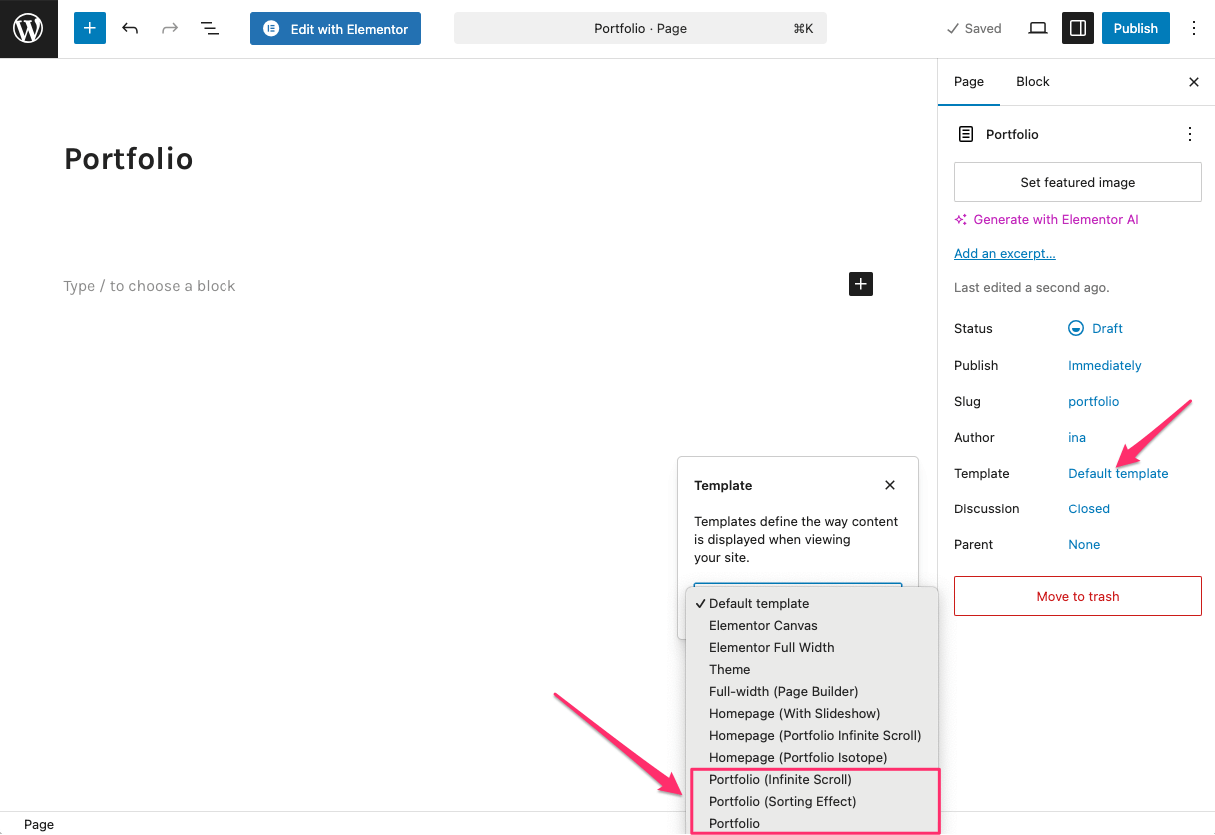Open the block inserter plus icon

(x=89, y=29)
